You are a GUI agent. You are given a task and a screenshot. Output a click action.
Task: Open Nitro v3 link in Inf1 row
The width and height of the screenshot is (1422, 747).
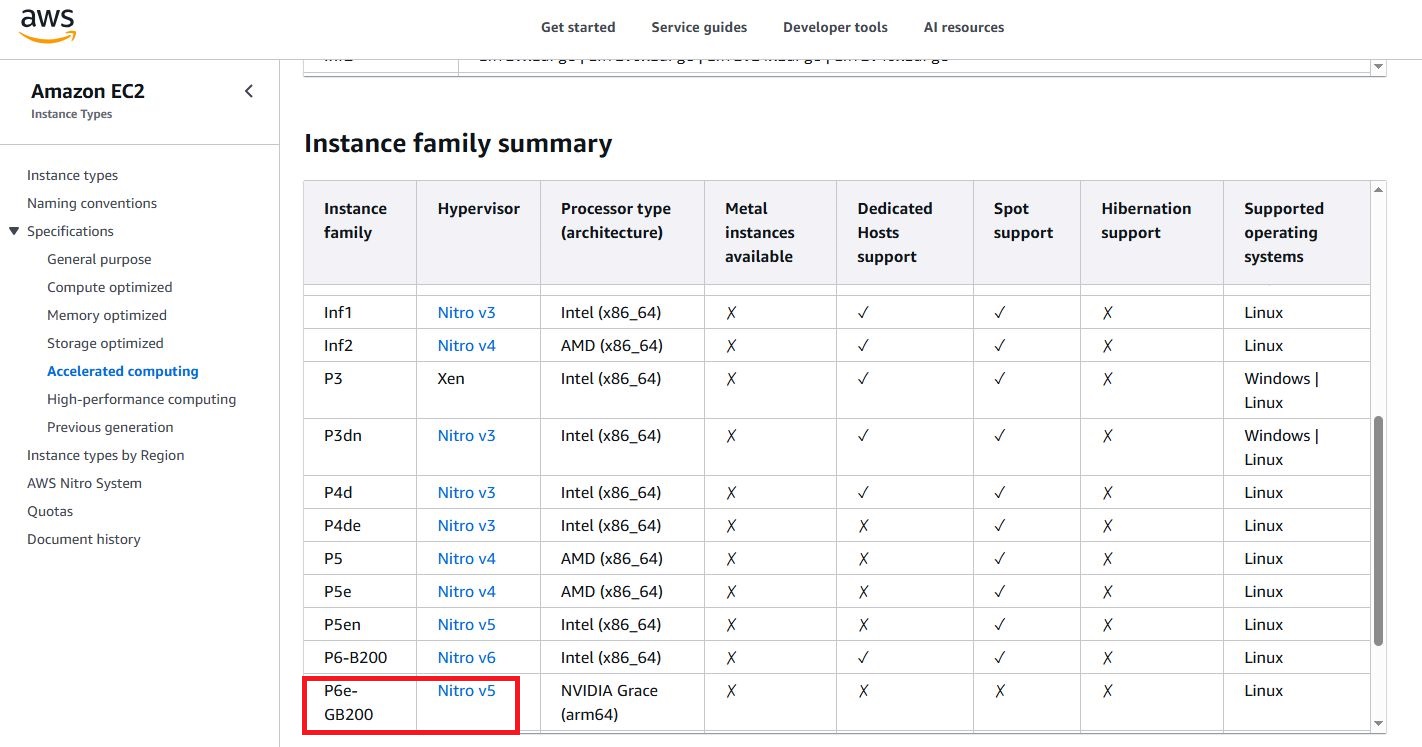click(x=466, y=313)
